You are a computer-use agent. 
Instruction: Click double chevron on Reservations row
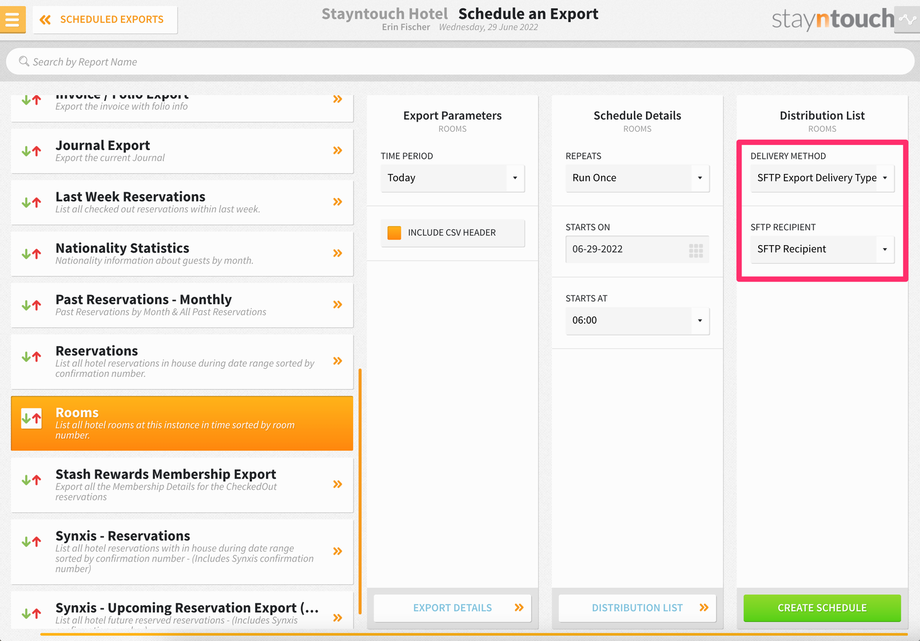click(x=337, y=361)
